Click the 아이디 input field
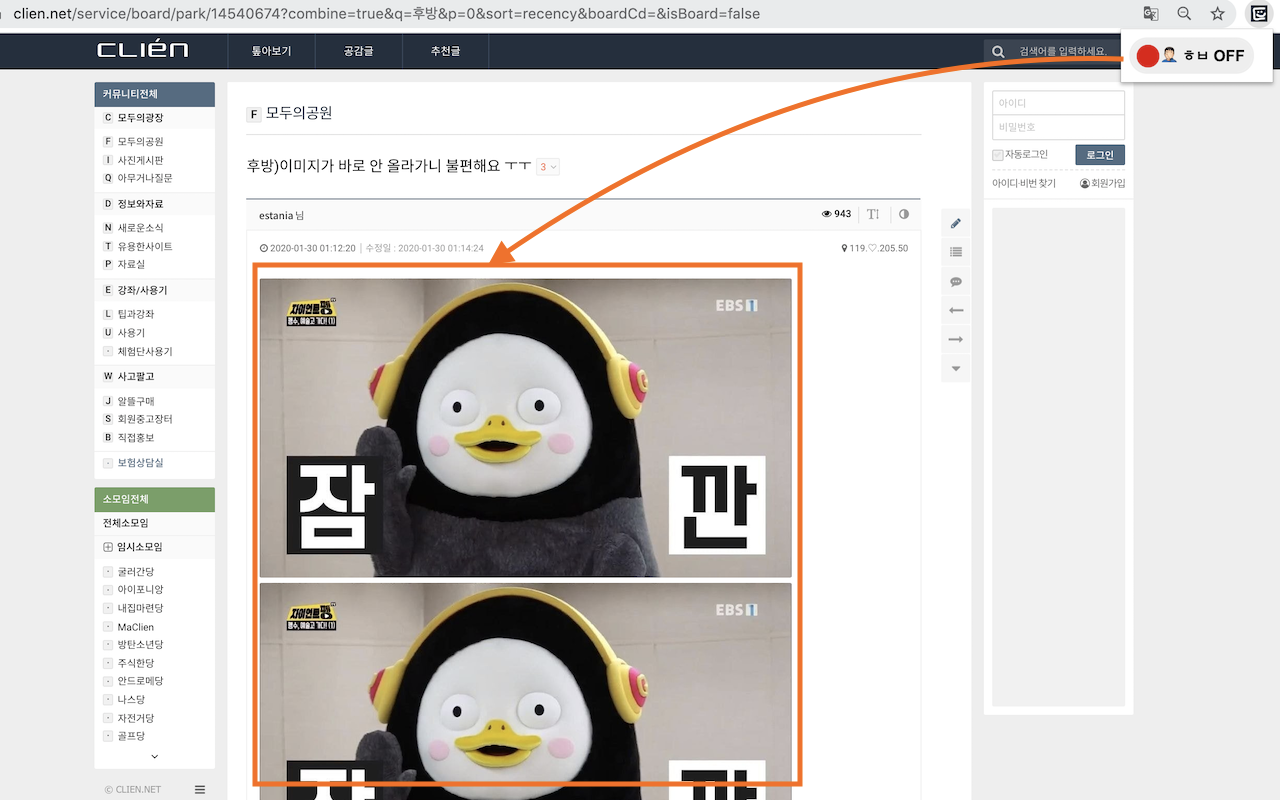1280x800 pixels. point(1057,102)
